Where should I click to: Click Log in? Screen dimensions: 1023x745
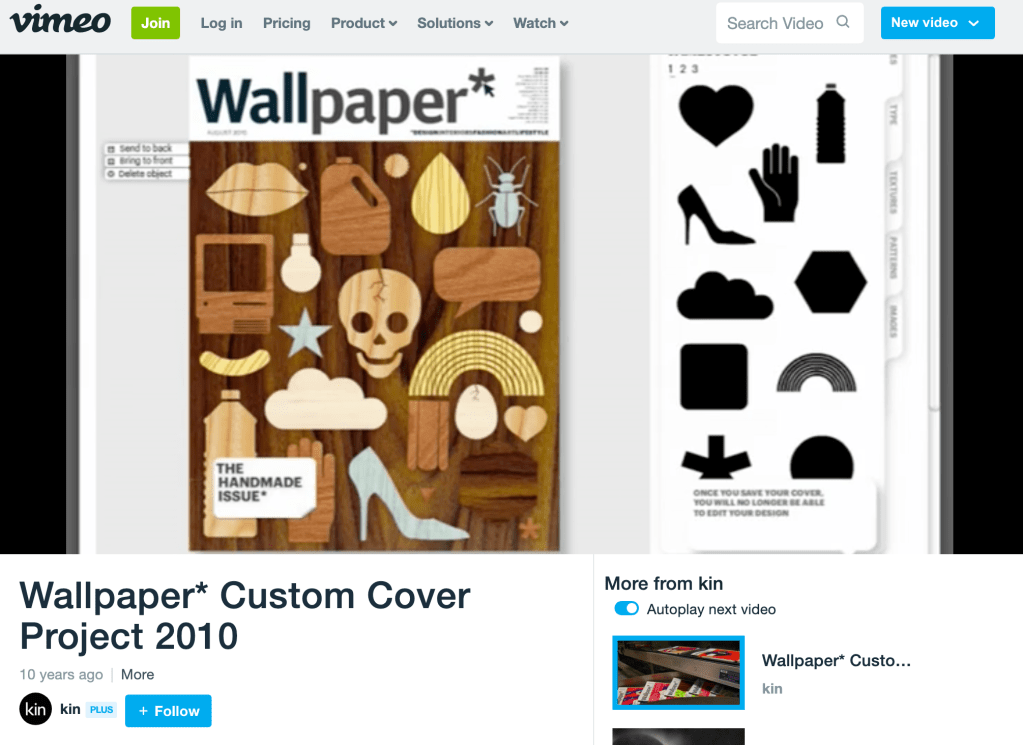tap(221, 23)
